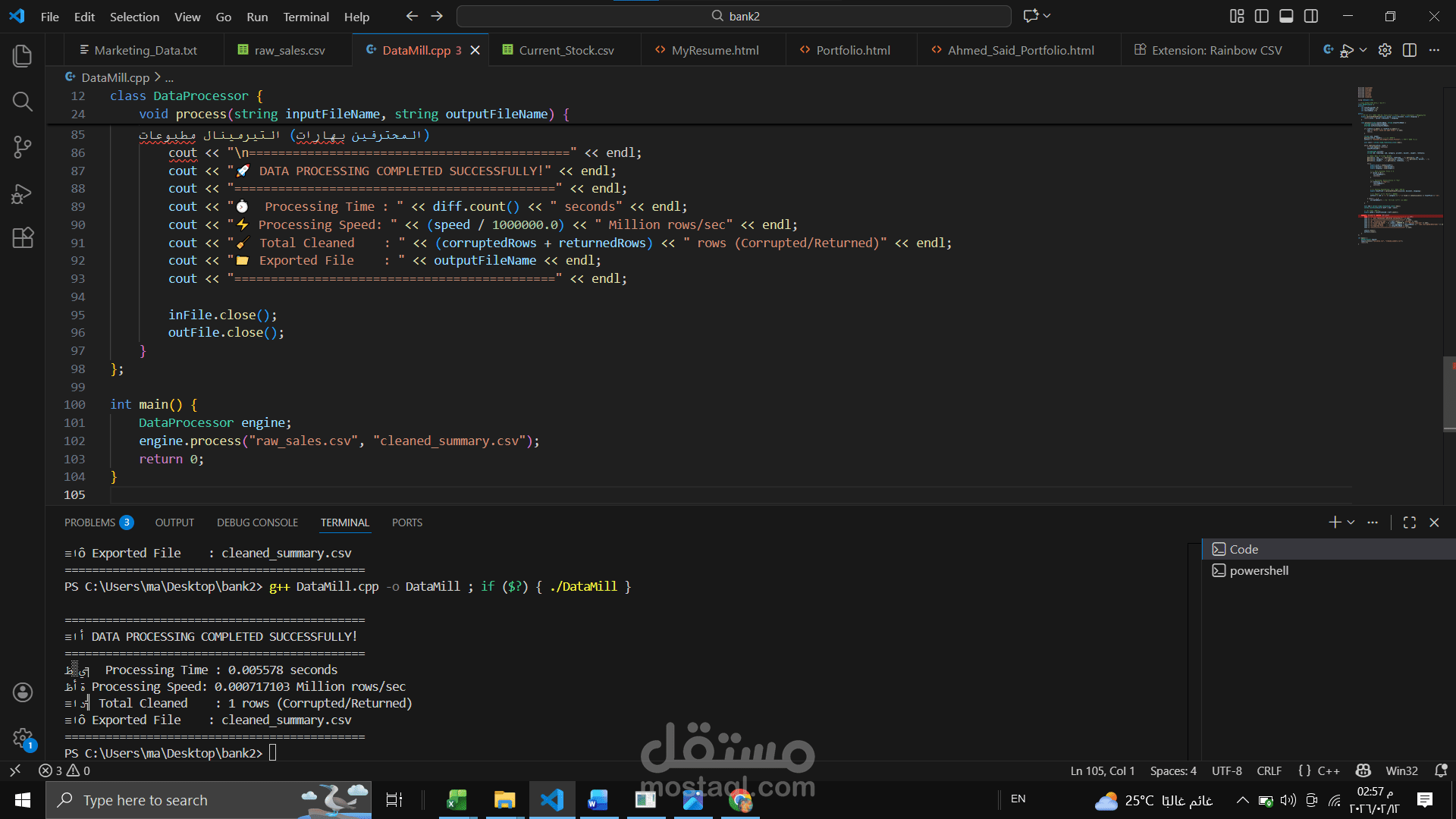Open Run and Debug view
The image size is (1456, 819).
(23, 194)
